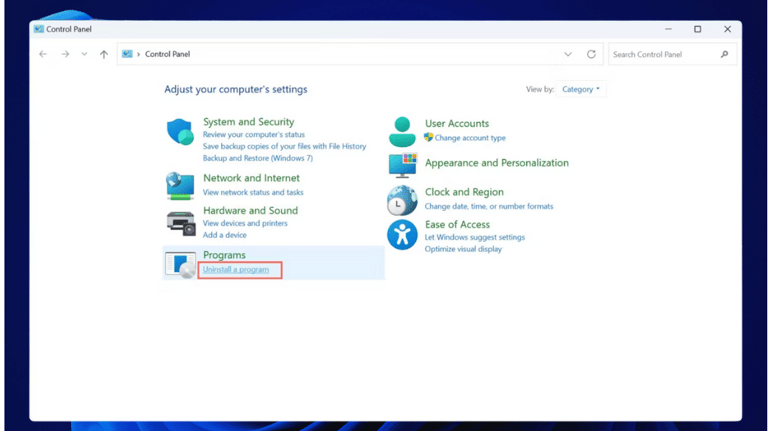Open Hardware and Sound printer icon
The image size is (768, 431).
click(181, 223)
